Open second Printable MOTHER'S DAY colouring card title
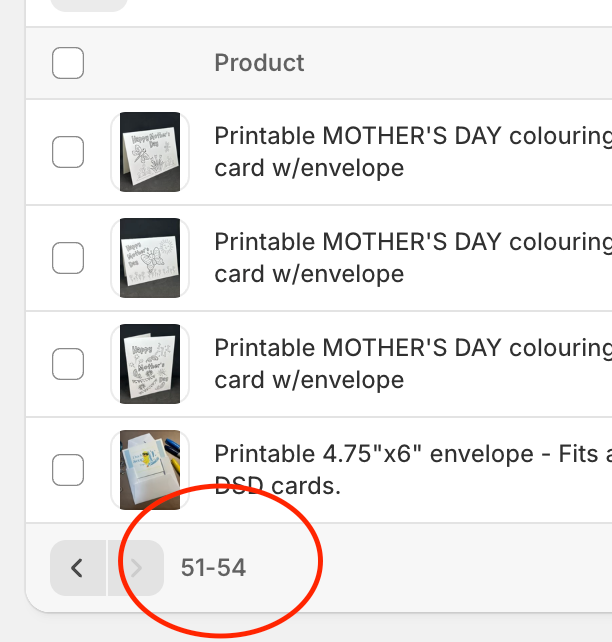The image size is (612, 642). point(412,242)
